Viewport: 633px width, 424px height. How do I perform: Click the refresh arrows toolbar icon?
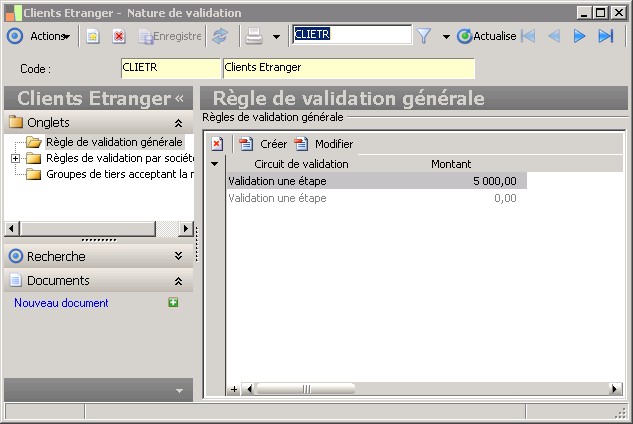point(220,36)
